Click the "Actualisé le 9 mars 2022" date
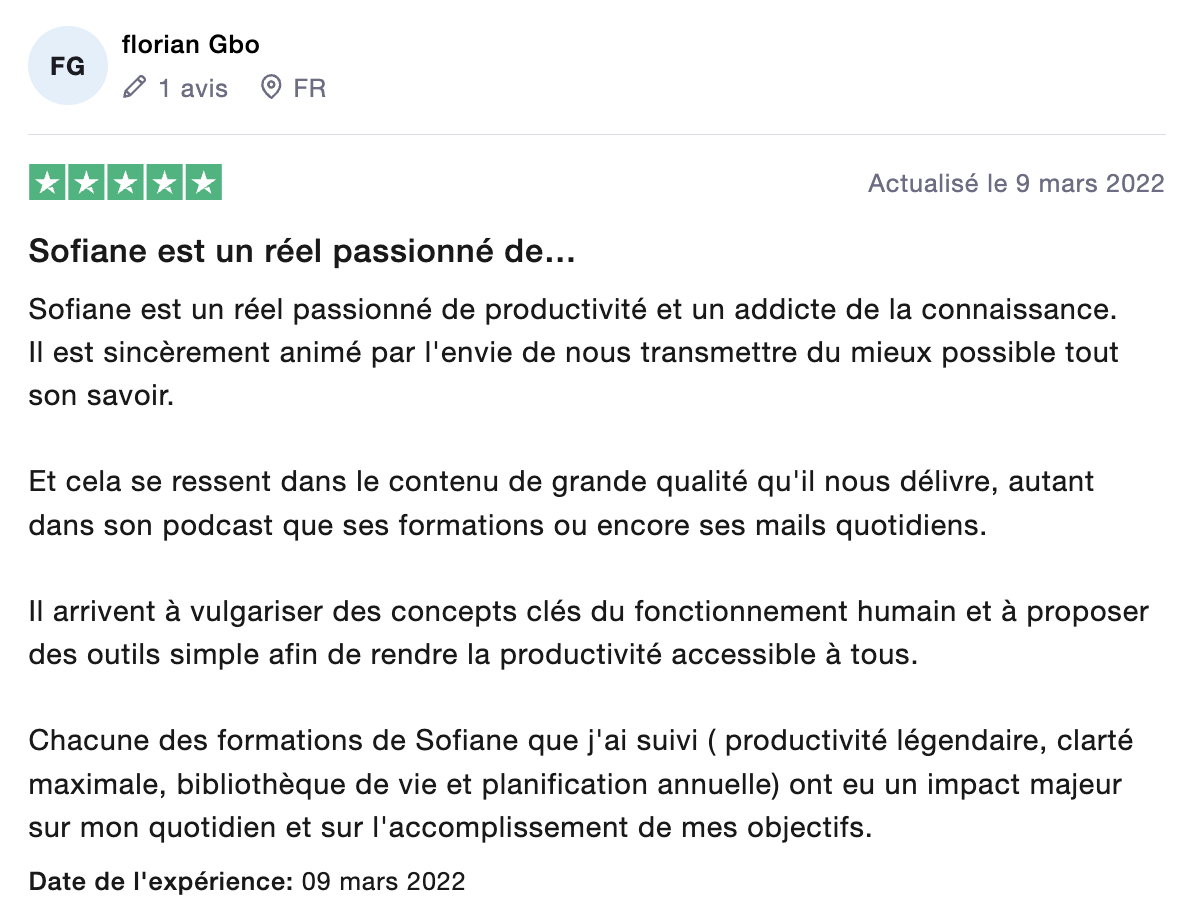Screen dimensions: 1194x920 [x=1016, y=184]
